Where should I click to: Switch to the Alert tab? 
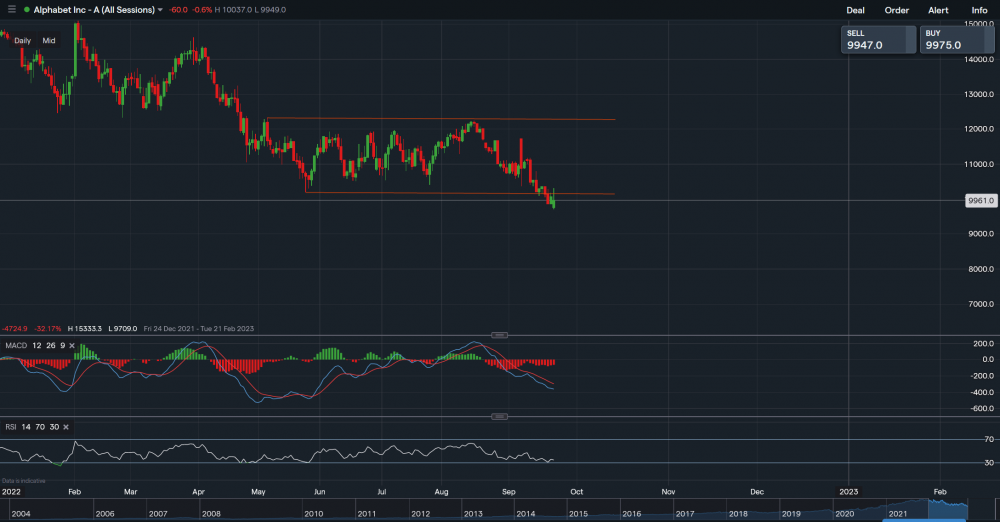pyautogui.click(x=938, y=10)
